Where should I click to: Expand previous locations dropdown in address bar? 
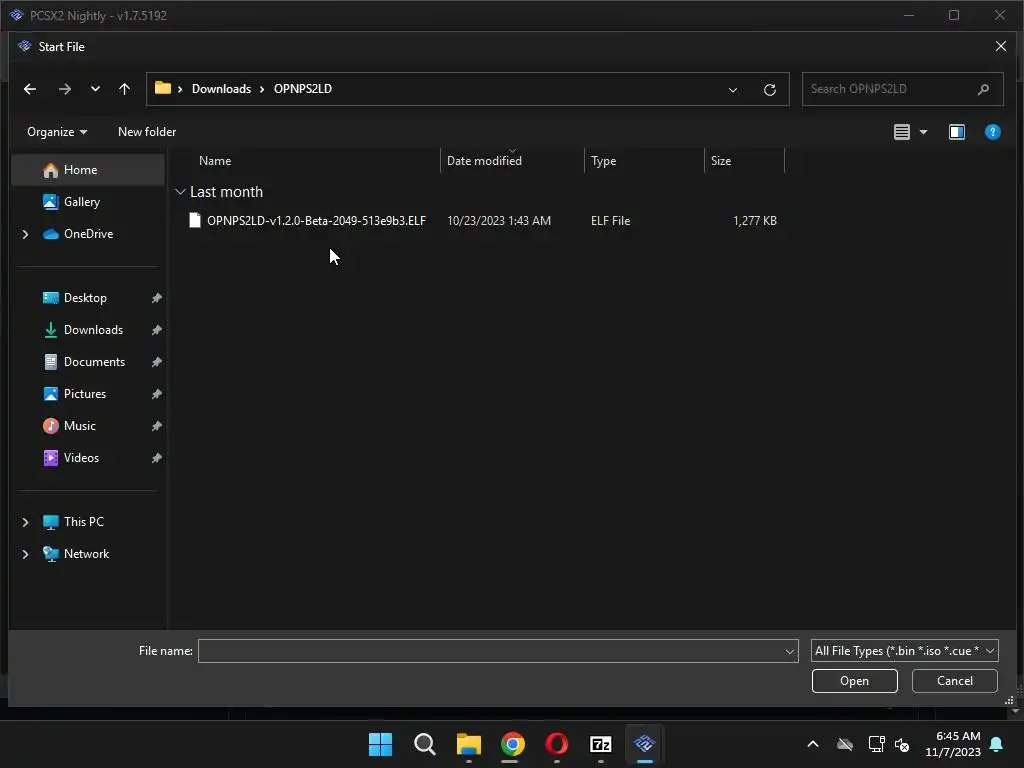(733, 89)
